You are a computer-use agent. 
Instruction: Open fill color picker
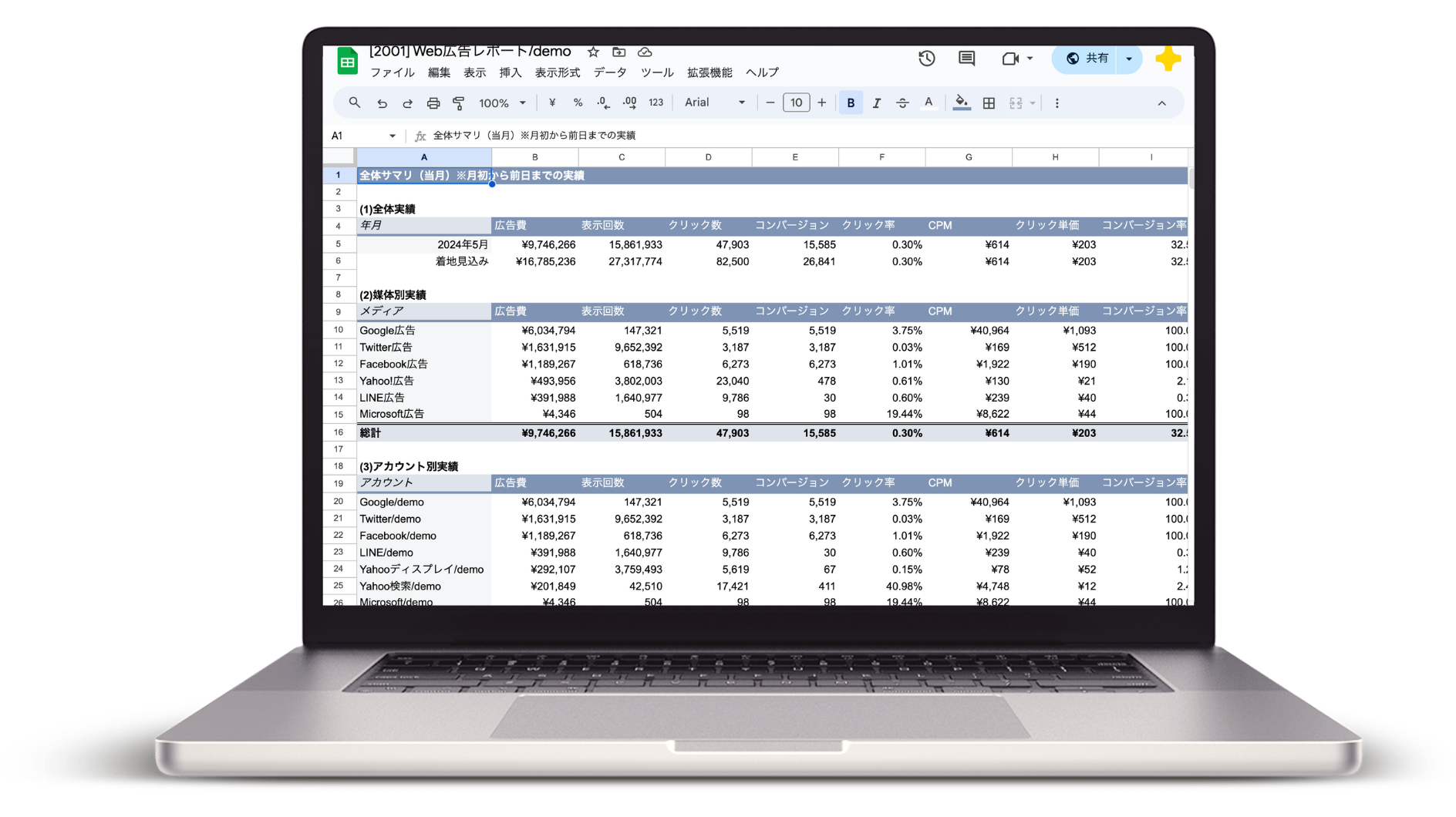pos(962,103)
